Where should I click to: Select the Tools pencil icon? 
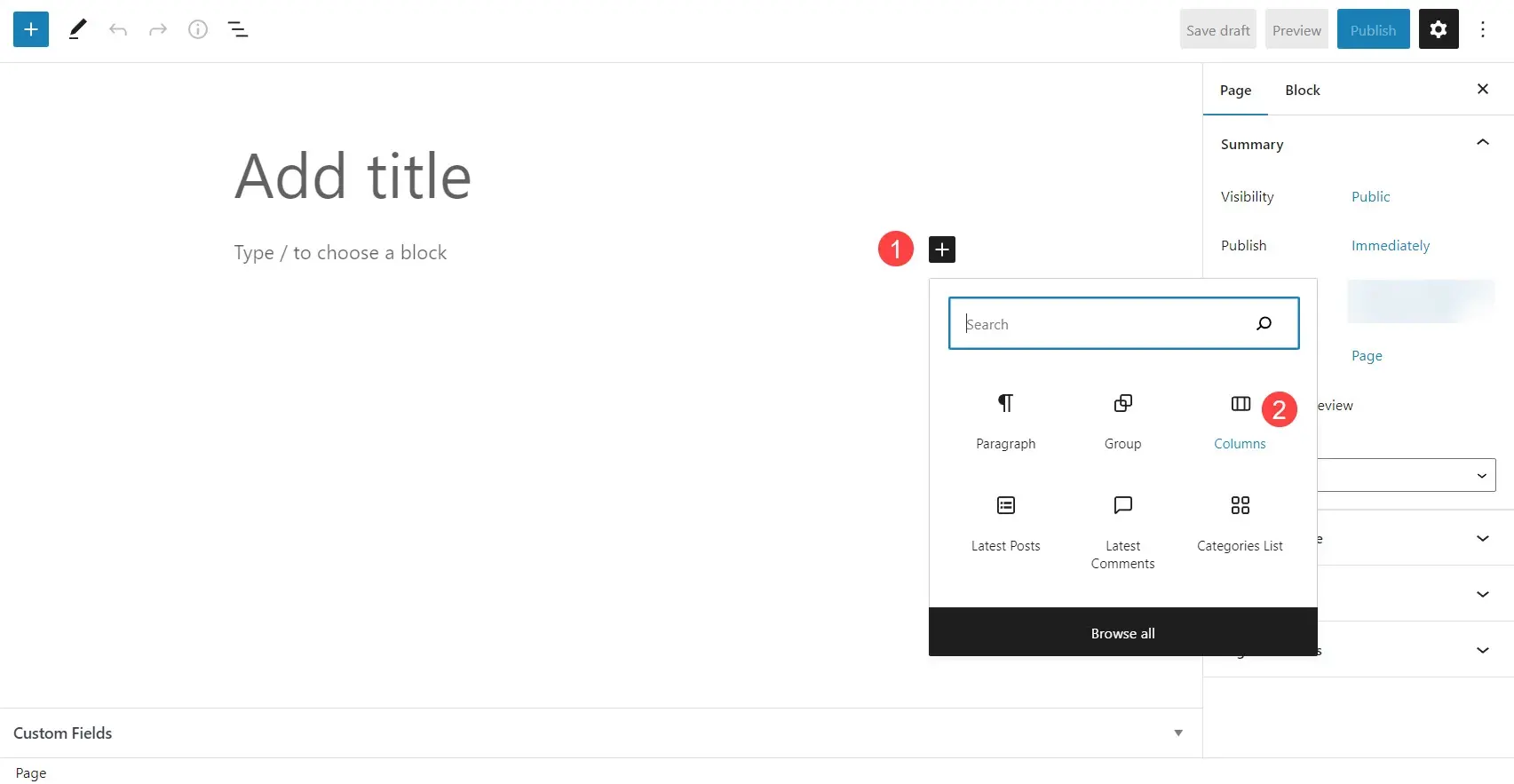[77, 28]
